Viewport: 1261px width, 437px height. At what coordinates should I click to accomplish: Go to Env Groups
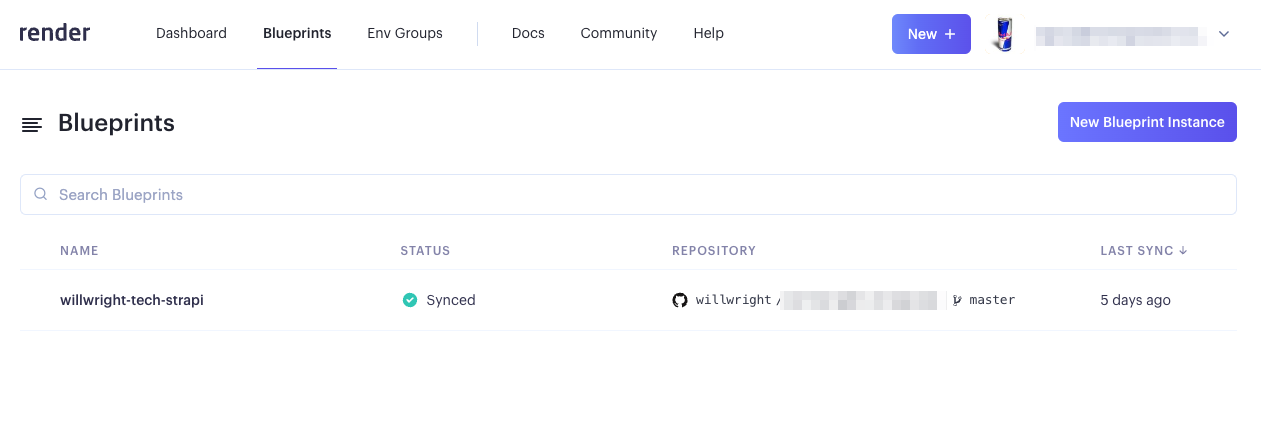pyautogui.click(x=405, y=33)
